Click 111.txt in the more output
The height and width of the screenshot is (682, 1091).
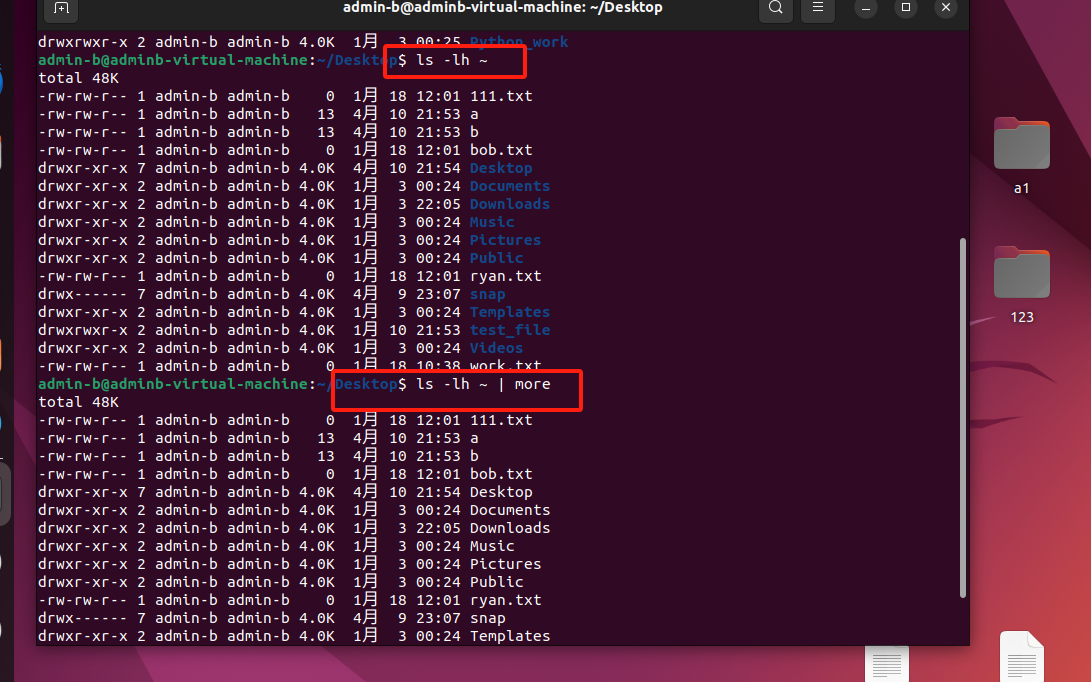point(501,420)
